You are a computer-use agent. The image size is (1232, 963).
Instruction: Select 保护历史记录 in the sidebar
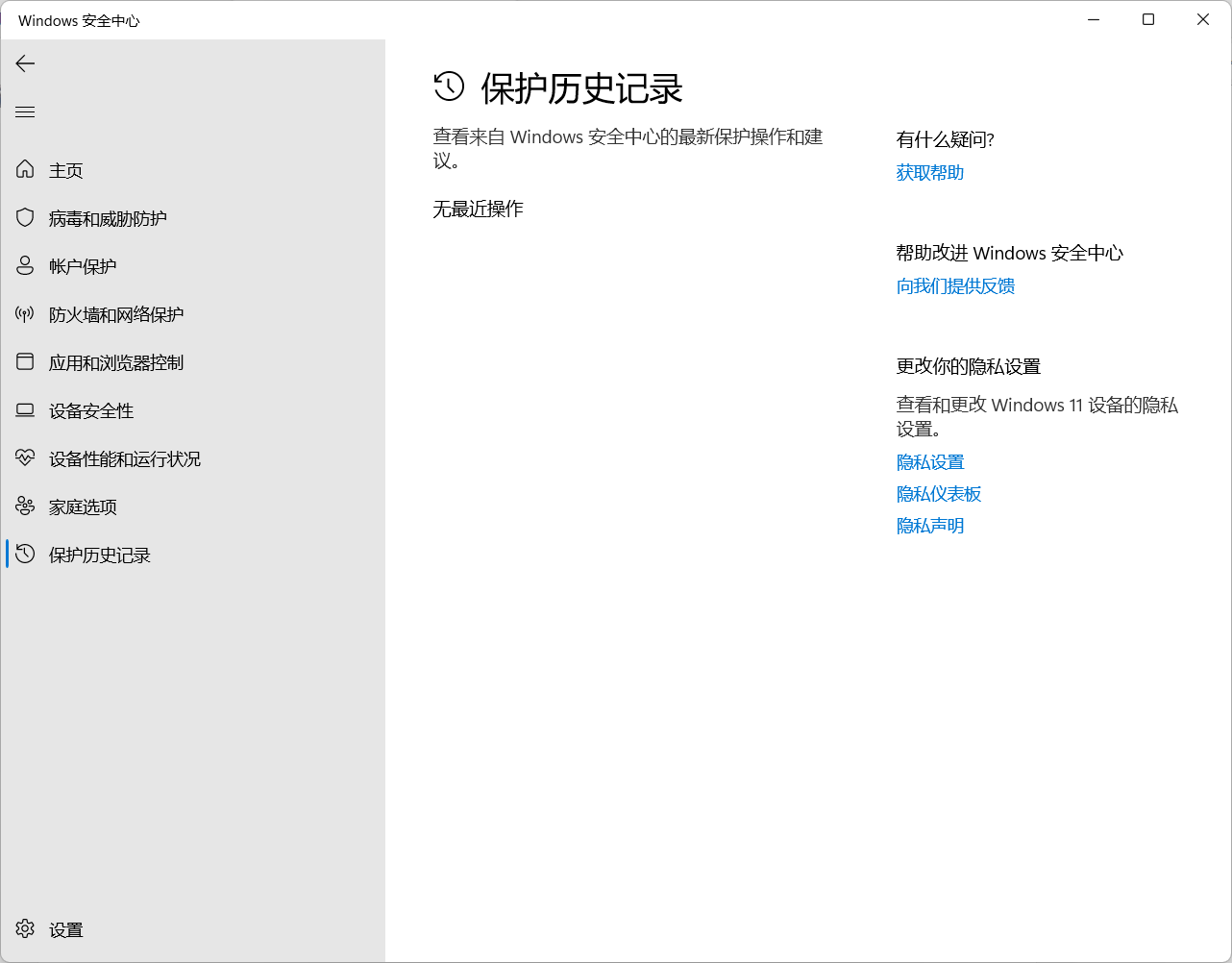(192, 555)
